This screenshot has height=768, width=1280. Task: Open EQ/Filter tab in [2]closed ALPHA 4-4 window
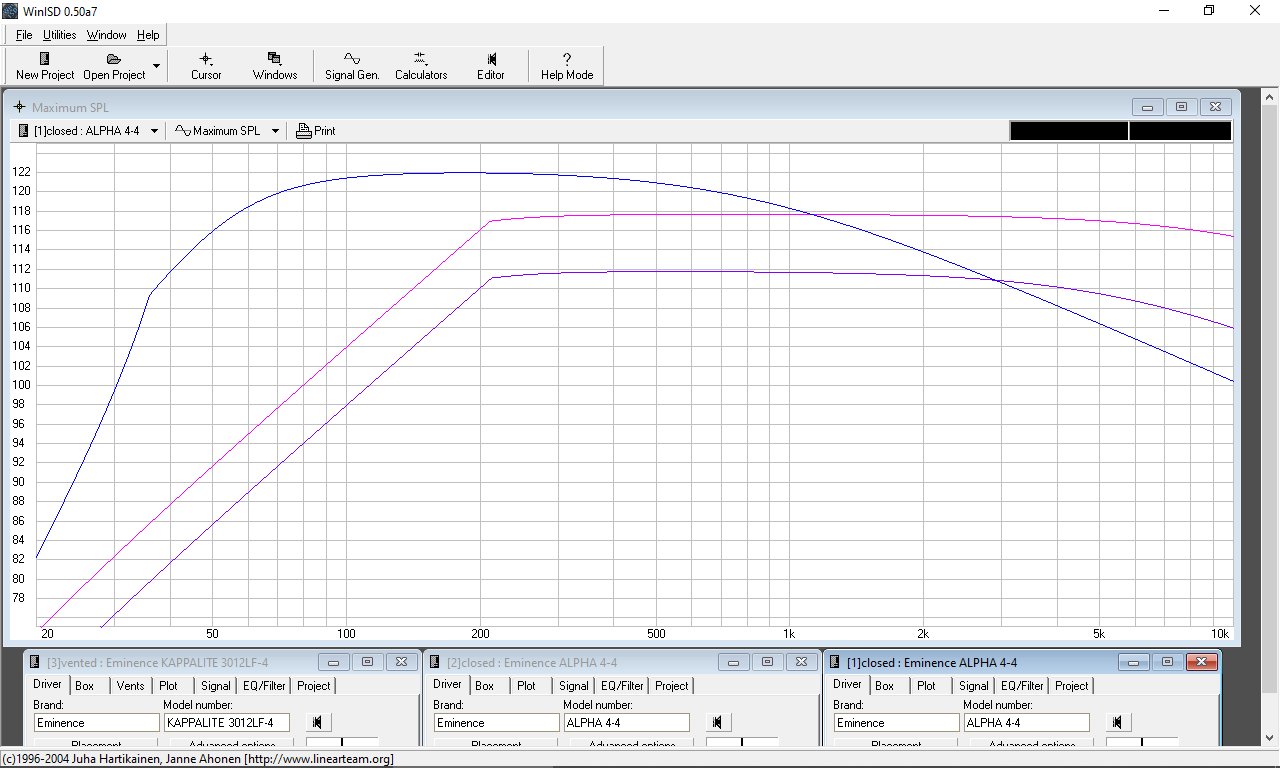pyautogui.click(x=623, y=686)
